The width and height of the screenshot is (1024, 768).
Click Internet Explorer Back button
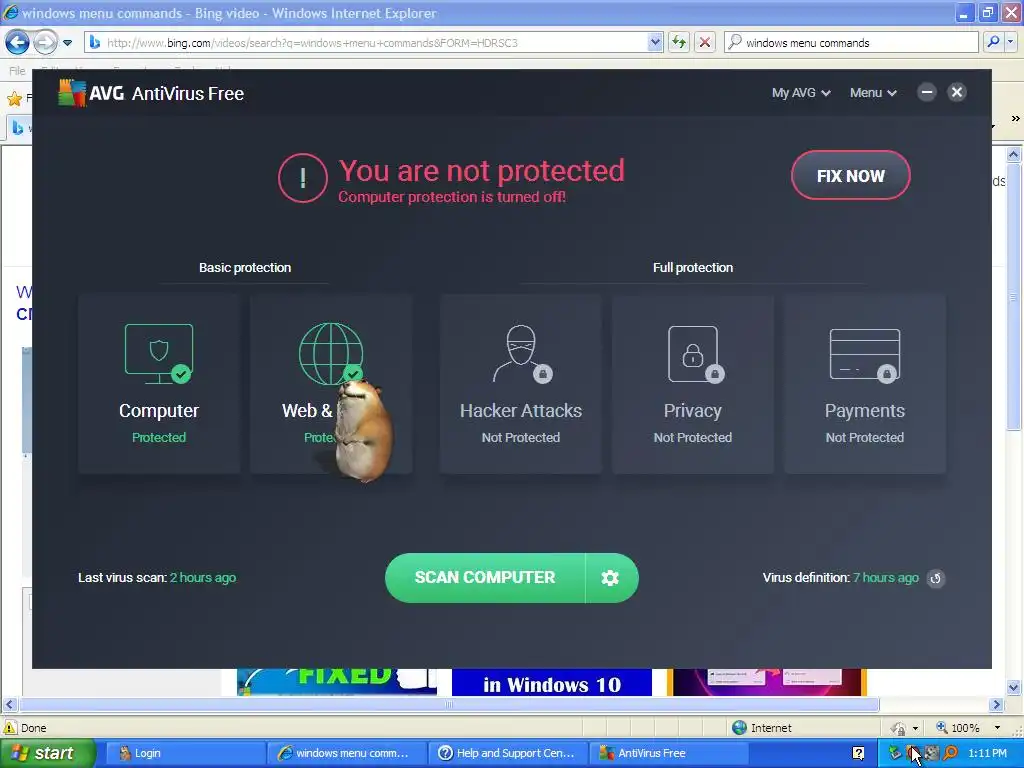pyautogui.click(x=18, y=42)
